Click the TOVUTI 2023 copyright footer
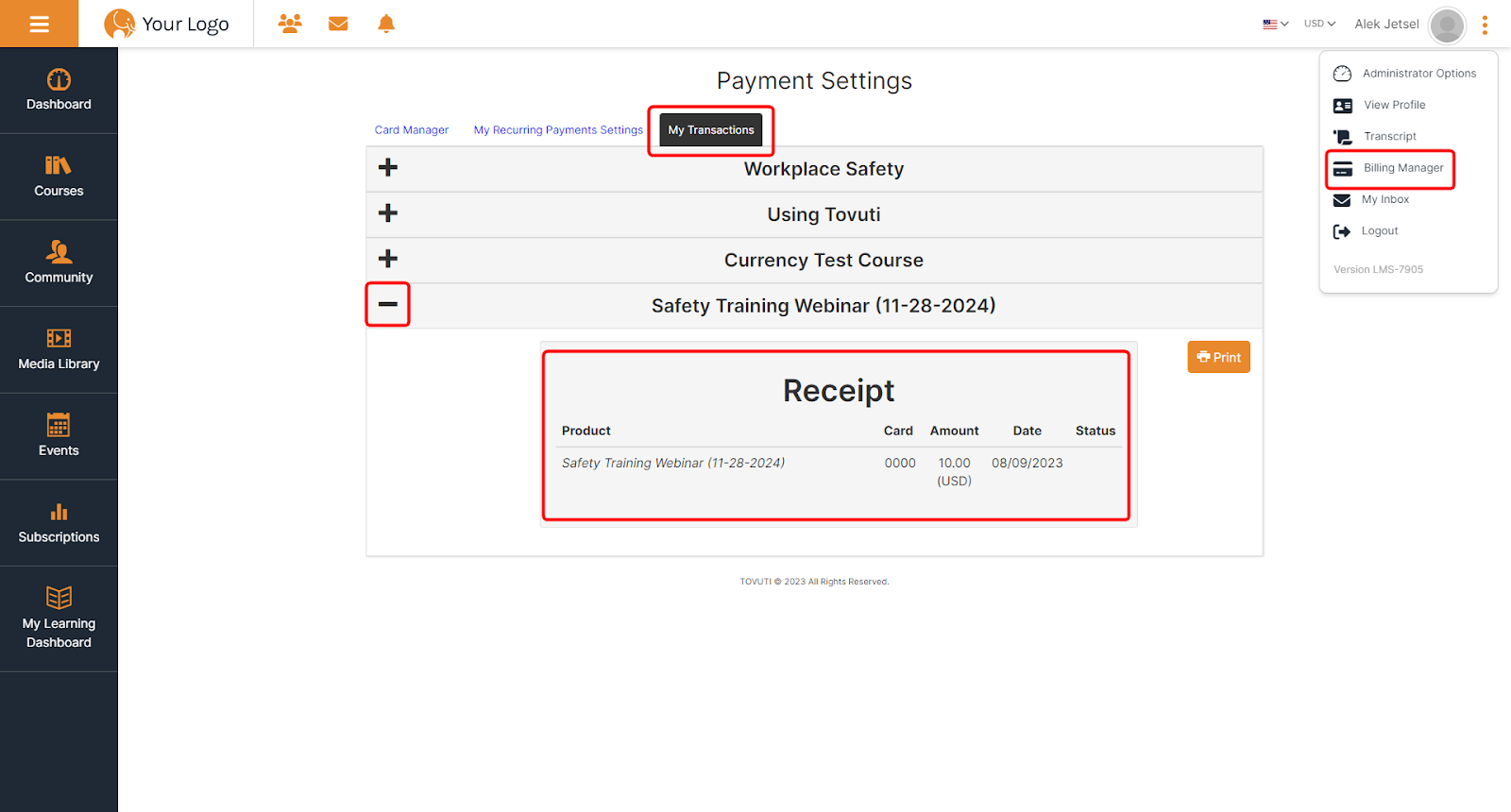The height and width of the screenshot is (812, 1511). 814,582
